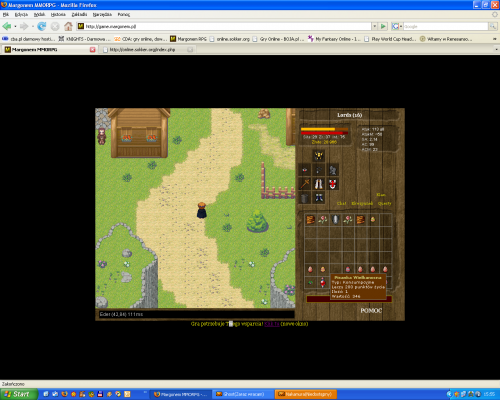The image size is (500, 400).
Task: Open the Pomoc menu
Action: [x=124, y=14]
